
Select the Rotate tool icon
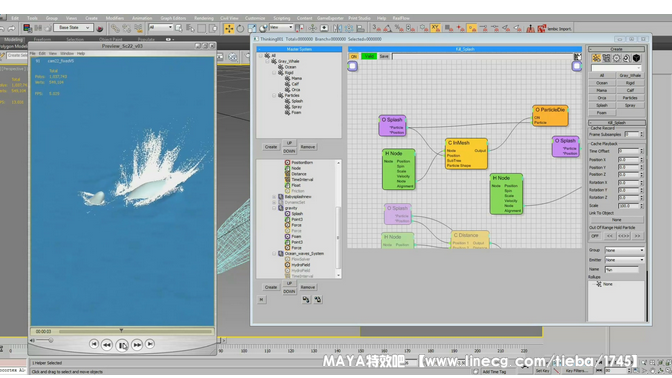tap(240, 28)
